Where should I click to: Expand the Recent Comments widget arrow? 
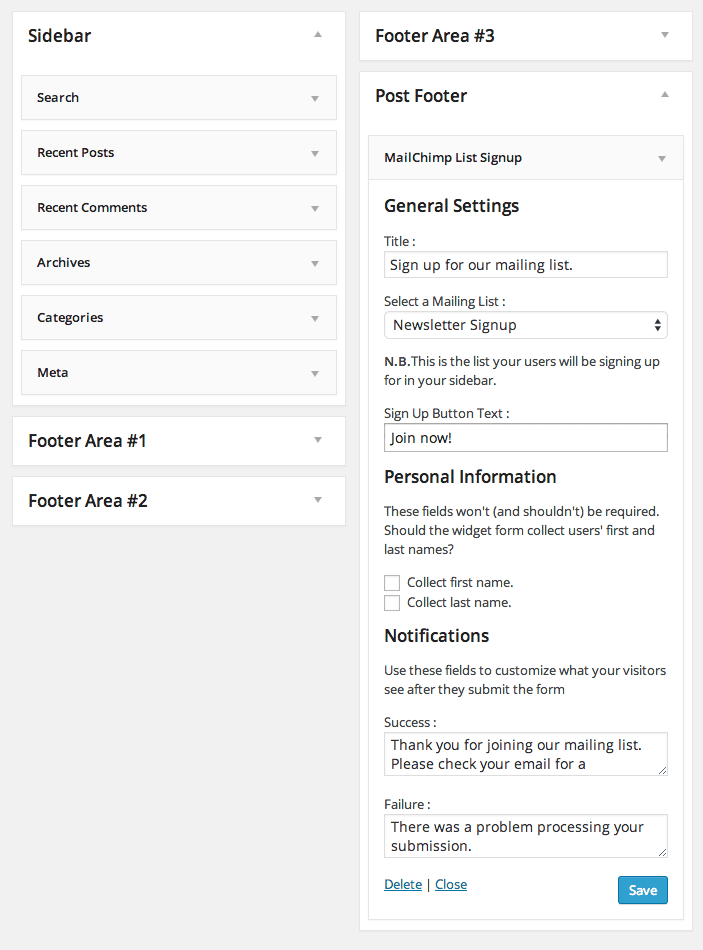click(x=315, y=208)
